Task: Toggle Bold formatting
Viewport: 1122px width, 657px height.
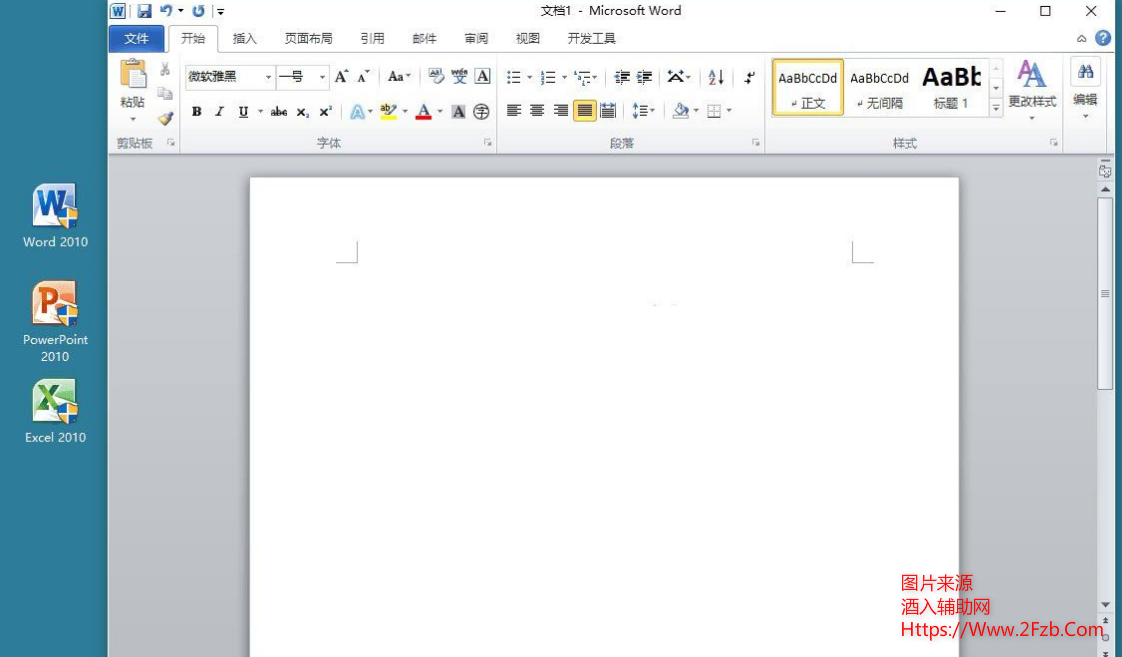Action: (197, 112)
